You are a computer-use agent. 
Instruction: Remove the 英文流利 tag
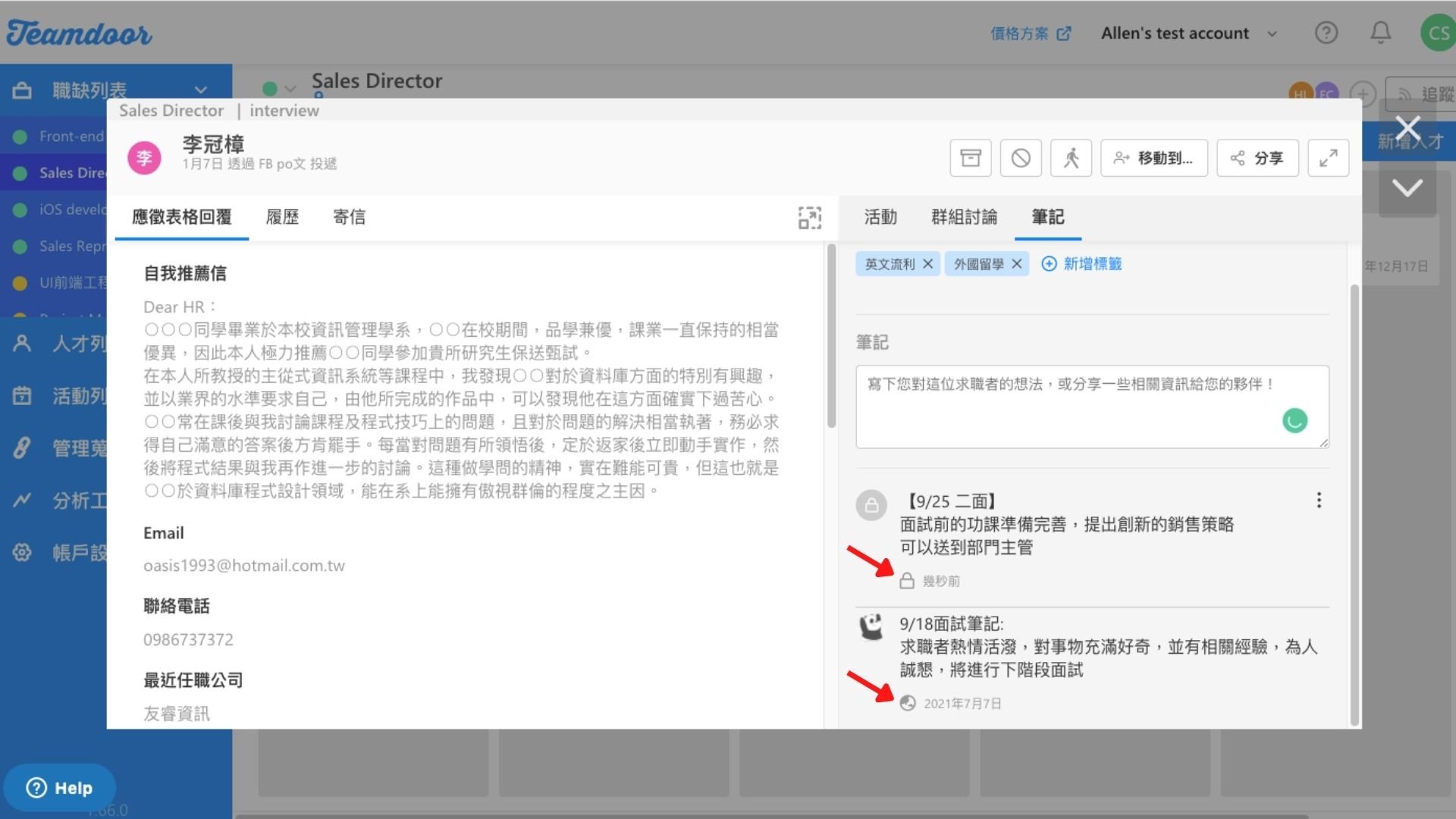pos(927,264)
